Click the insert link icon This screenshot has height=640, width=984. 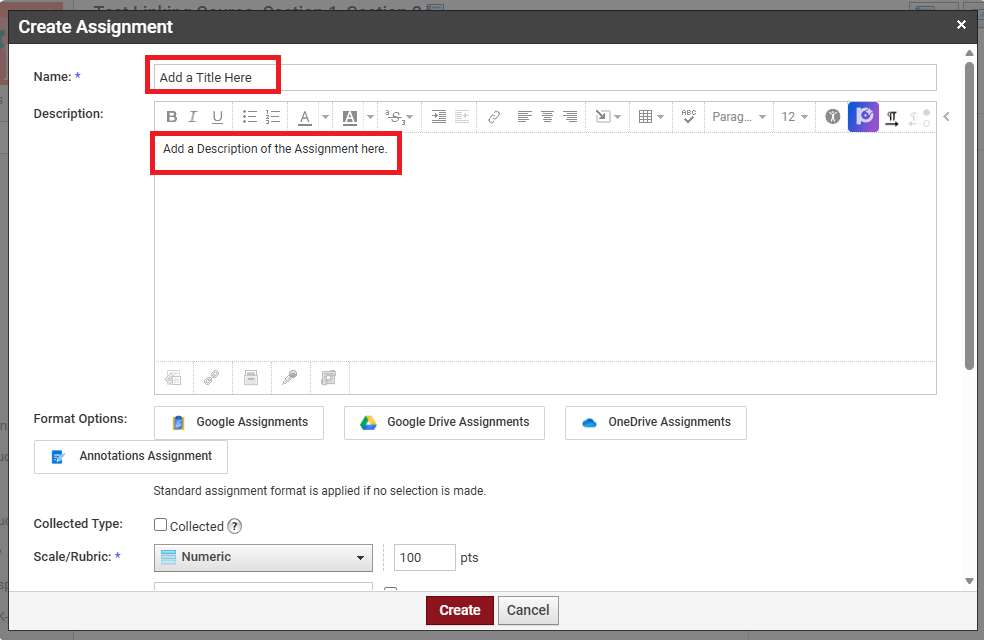(494, 117)
